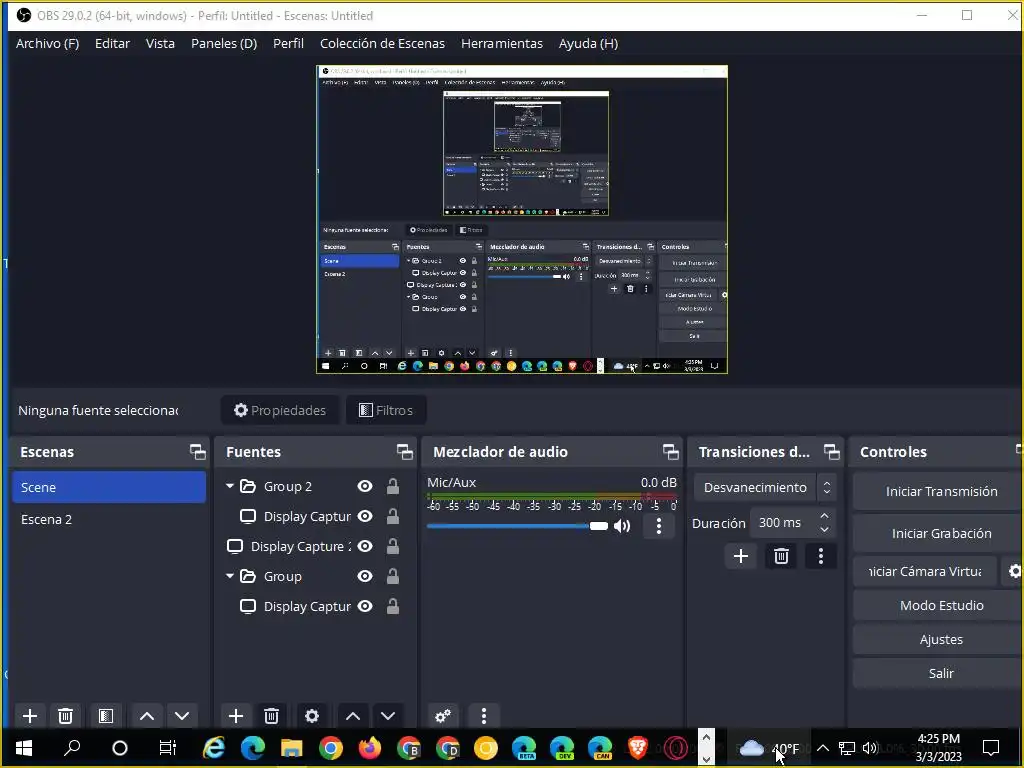Open Archivo (F) menu

point(47,43)
